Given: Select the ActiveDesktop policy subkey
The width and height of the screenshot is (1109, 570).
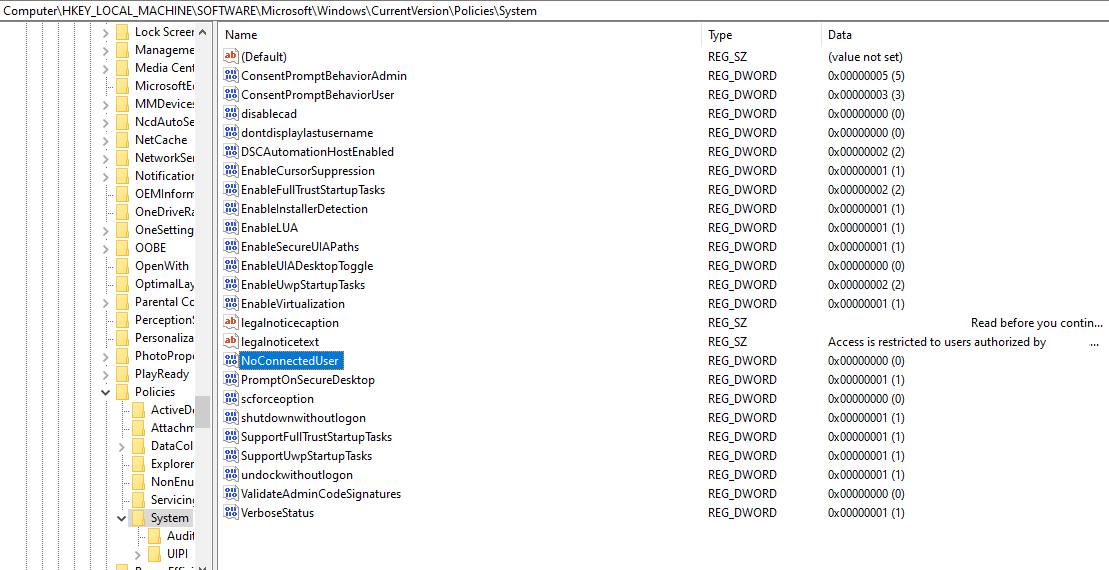Looking at the screenshot, I should [172, 410].
